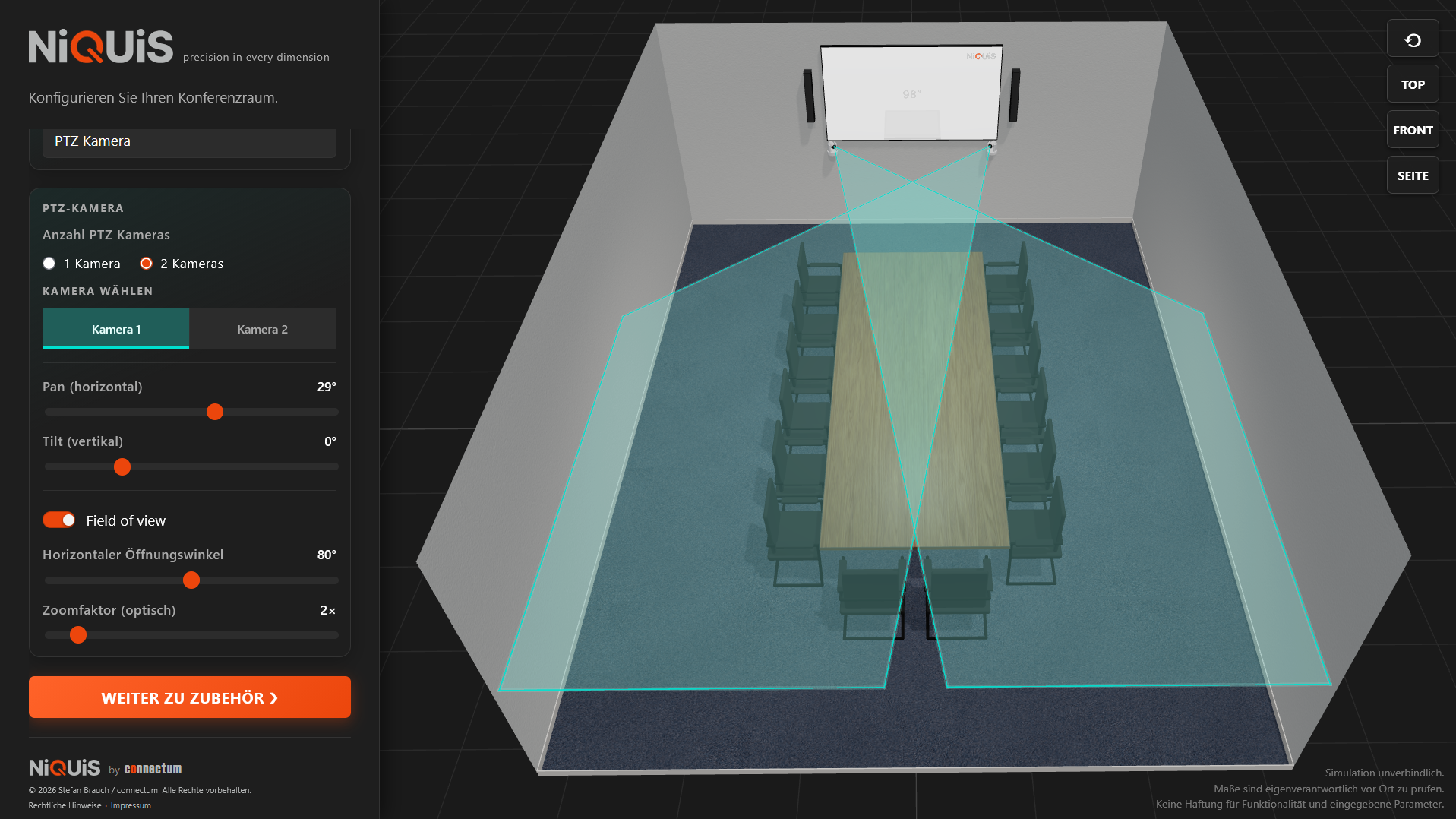Adjust the Pan (horizontal) slider handle

[215, 412]
